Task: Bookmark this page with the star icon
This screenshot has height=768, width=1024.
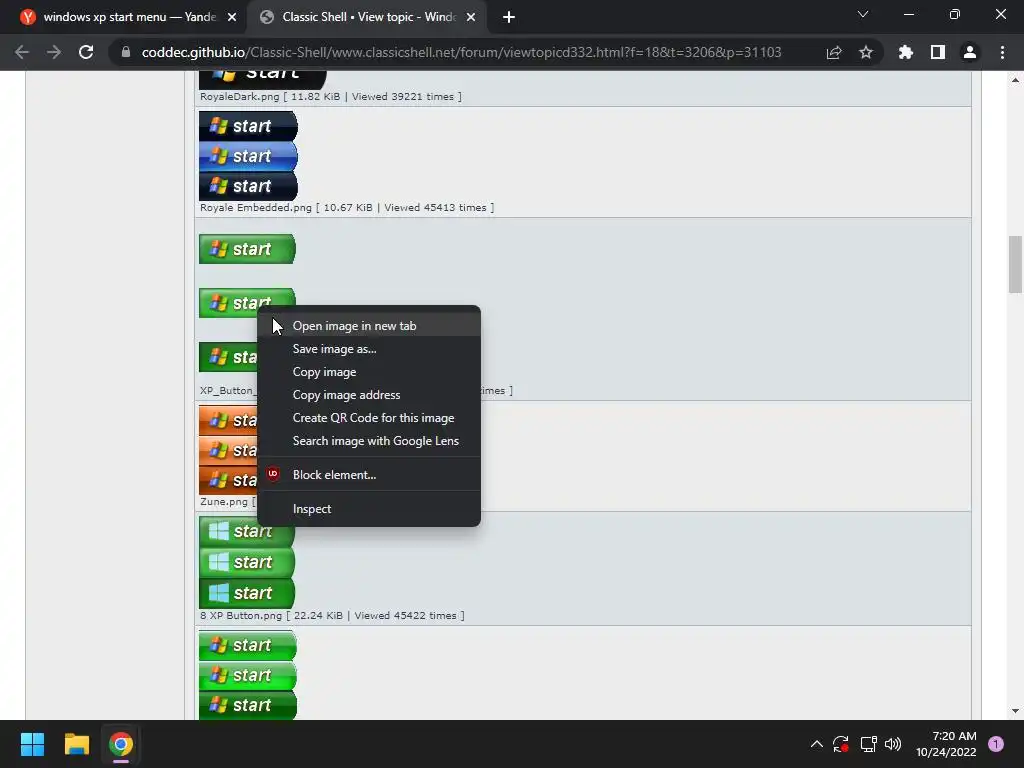Action: [866, 52]
